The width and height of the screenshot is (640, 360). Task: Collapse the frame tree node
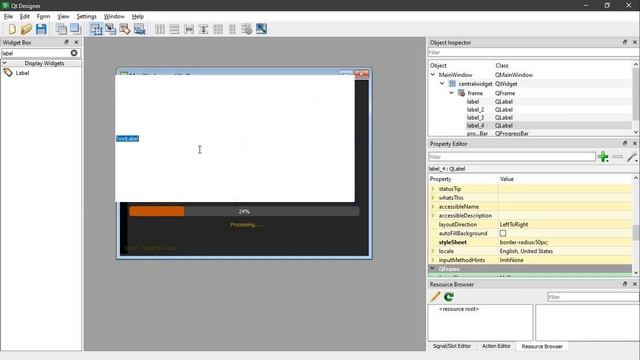pyautogui.click(x=451, y=93)
